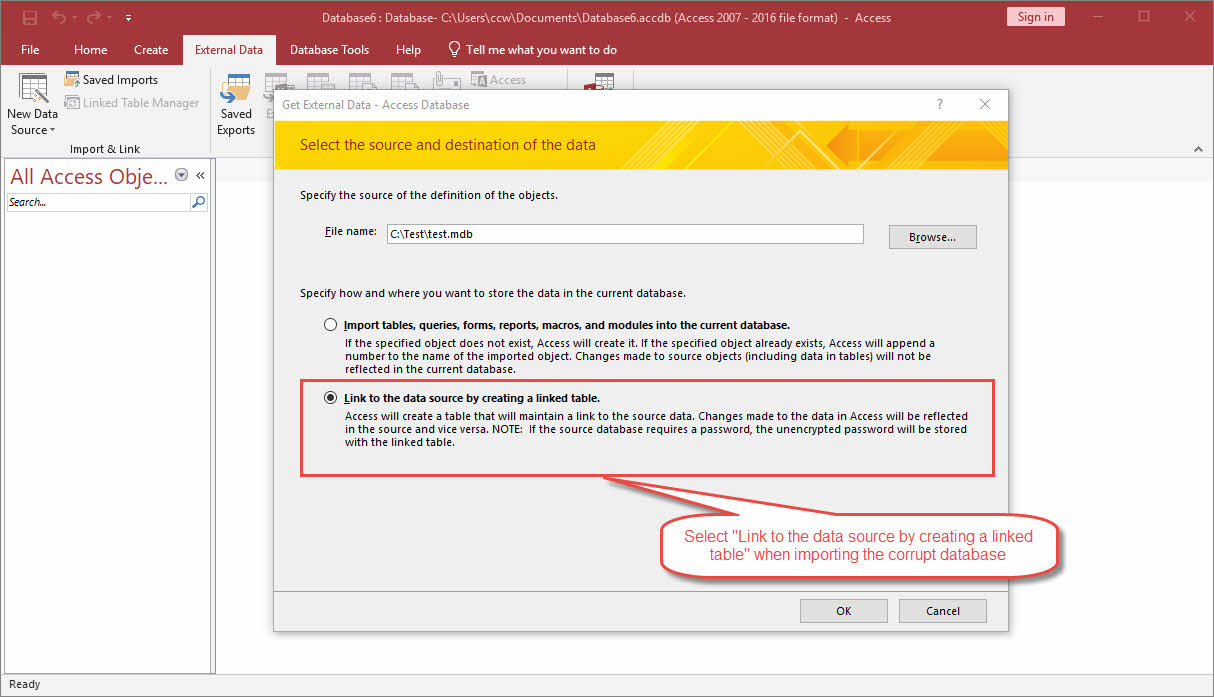Click the File name input field

tap(624, 234)
